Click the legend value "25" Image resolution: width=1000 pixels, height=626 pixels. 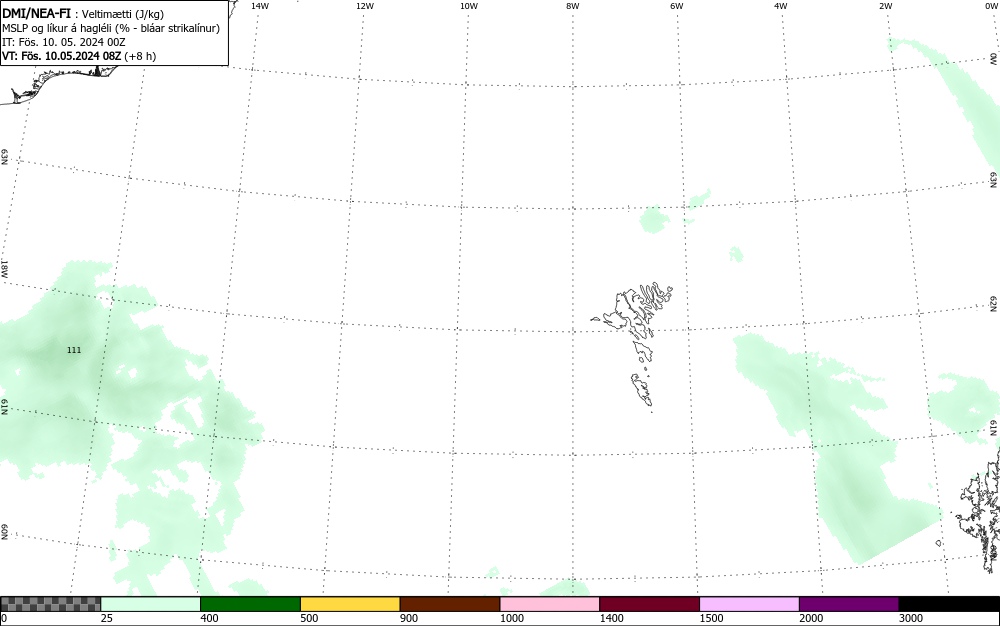click(x=107, y=618)
